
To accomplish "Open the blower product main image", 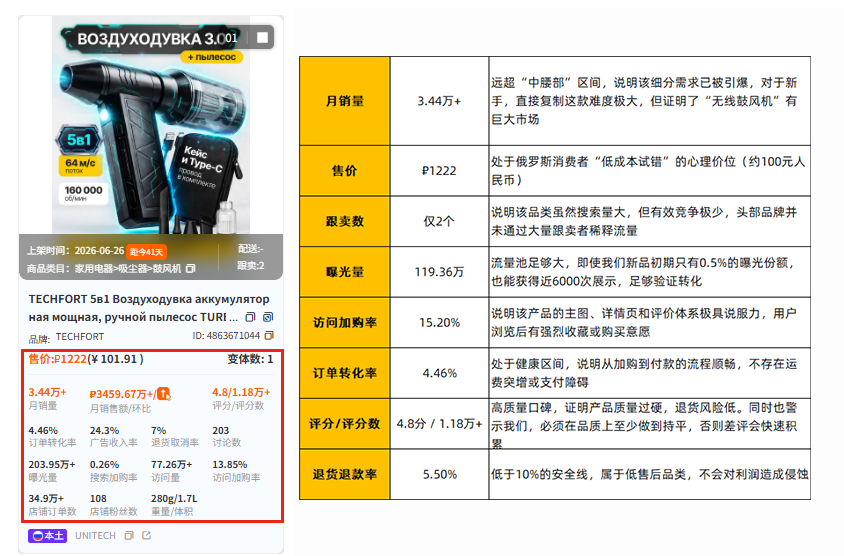I will click(151, 125).
